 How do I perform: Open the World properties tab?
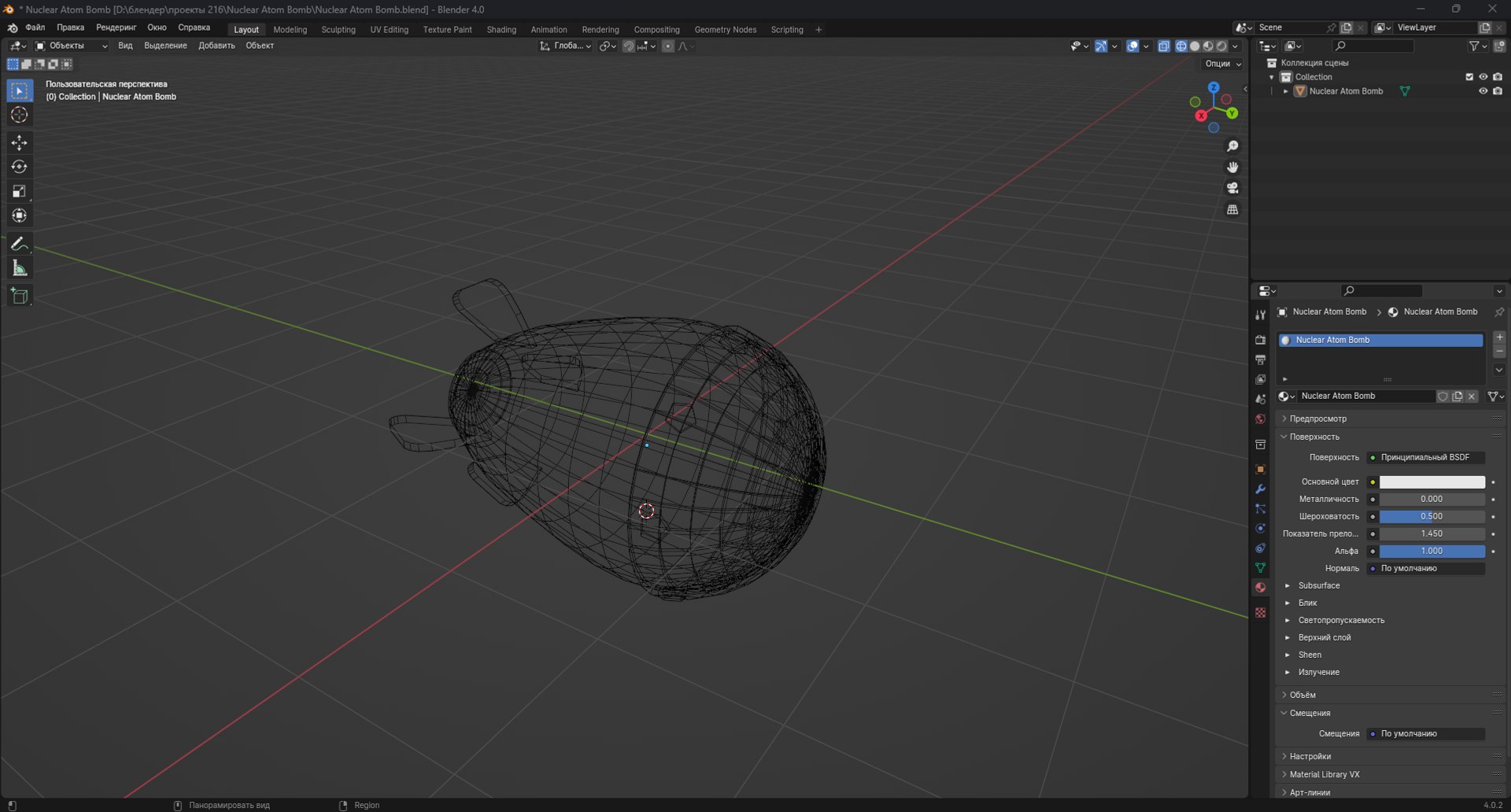click(1260, 419)
